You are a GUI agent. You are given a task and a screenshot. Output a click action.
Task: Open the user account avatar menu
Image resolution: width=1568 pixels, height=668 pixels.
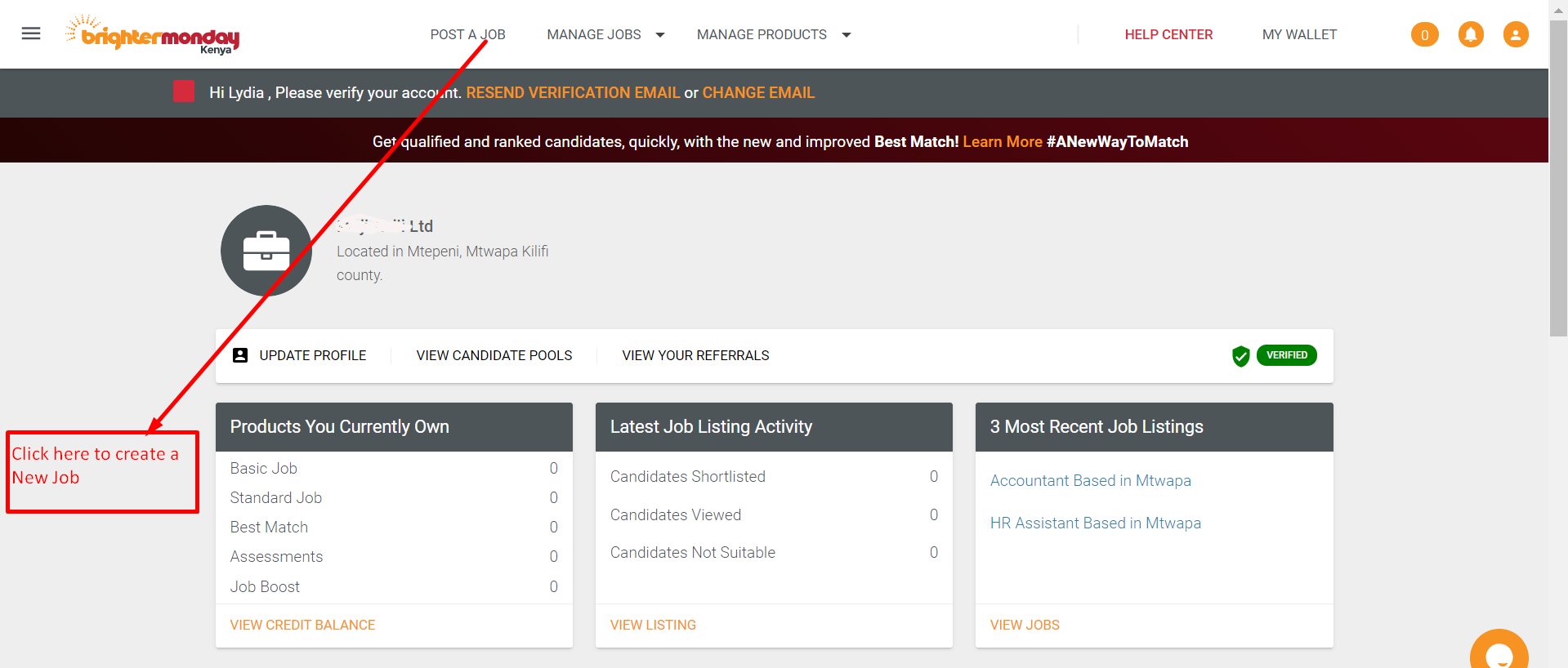1516,34
